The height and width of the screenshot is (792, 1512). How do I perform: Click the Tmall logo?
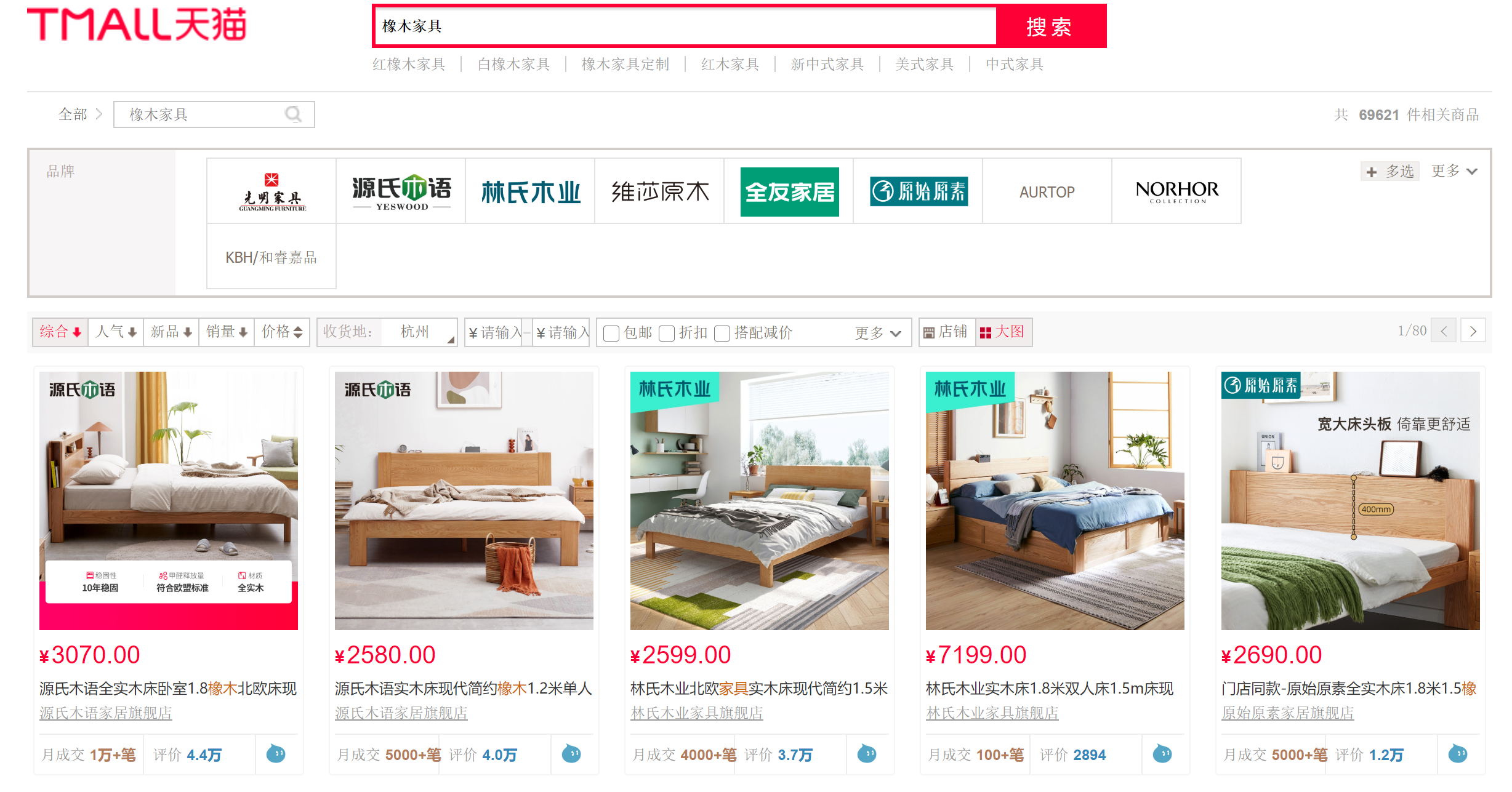click(x=137, y=25)
